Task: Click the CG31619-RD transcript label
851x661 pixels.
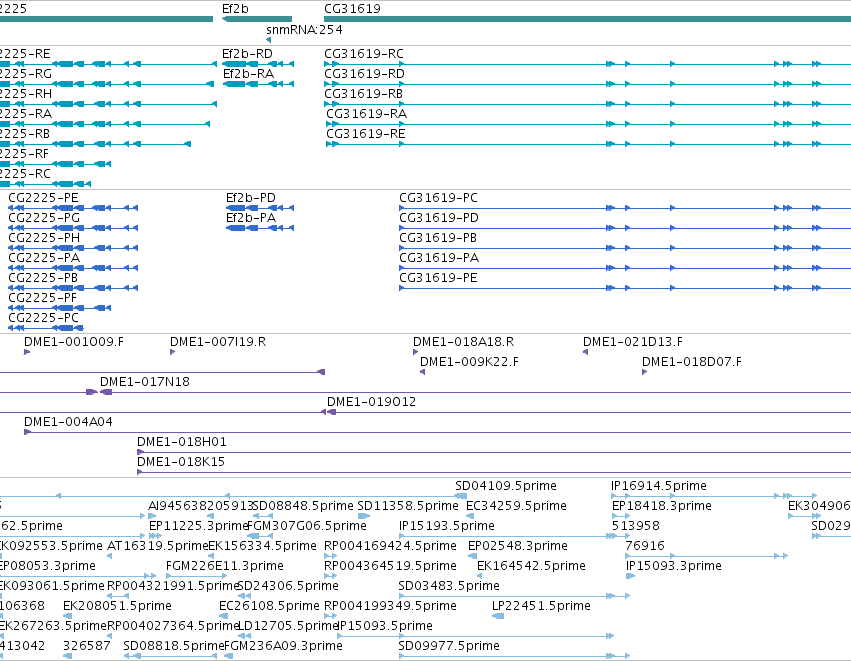Action: 364,74
